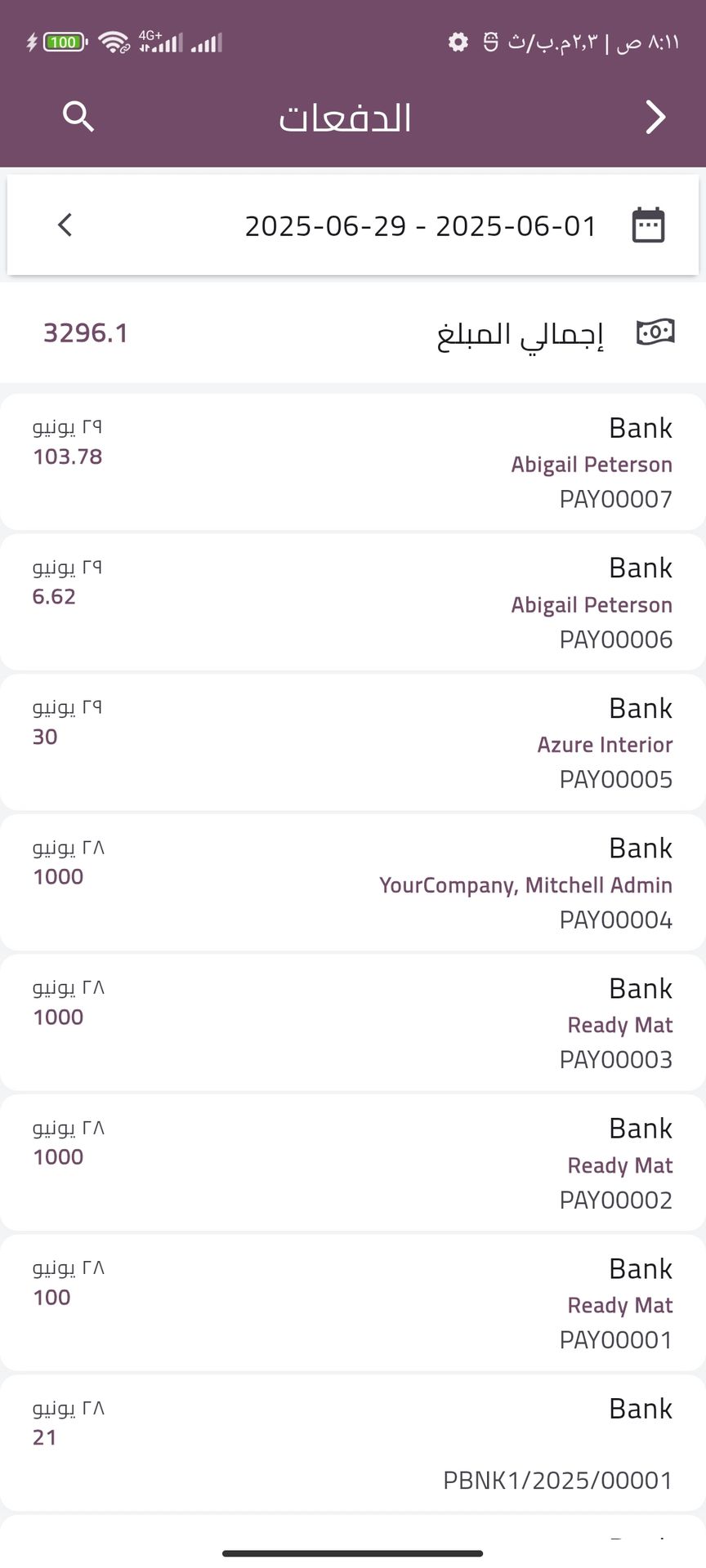Open payment PAY00006 for 6.62
The width and height of the screenshot is (706, 1568).
coord(353,603)
